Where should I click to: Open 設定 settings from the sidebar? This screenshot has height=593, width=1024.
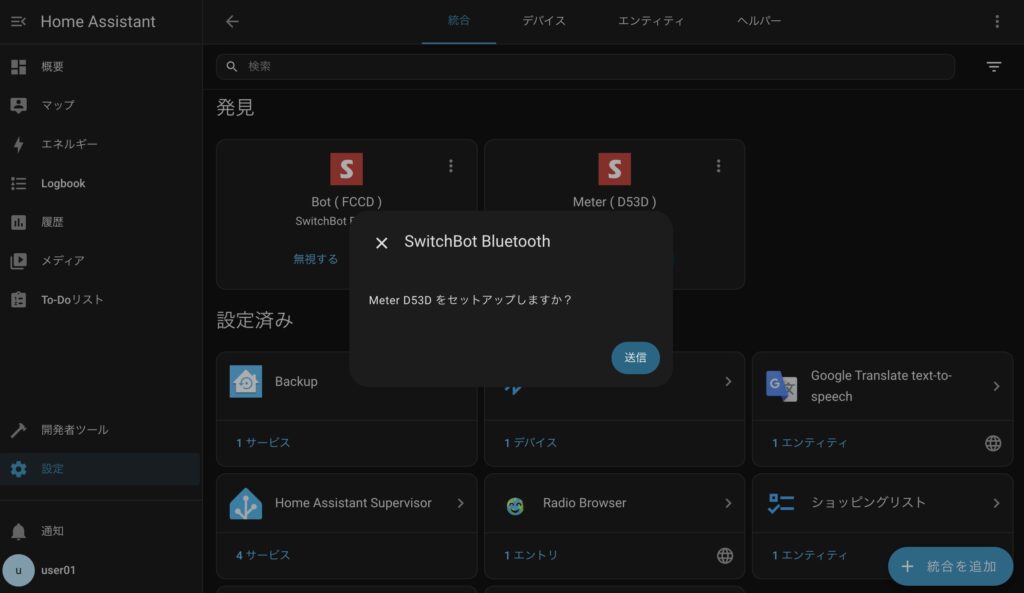pyautogui.click(x=100, y=469)
